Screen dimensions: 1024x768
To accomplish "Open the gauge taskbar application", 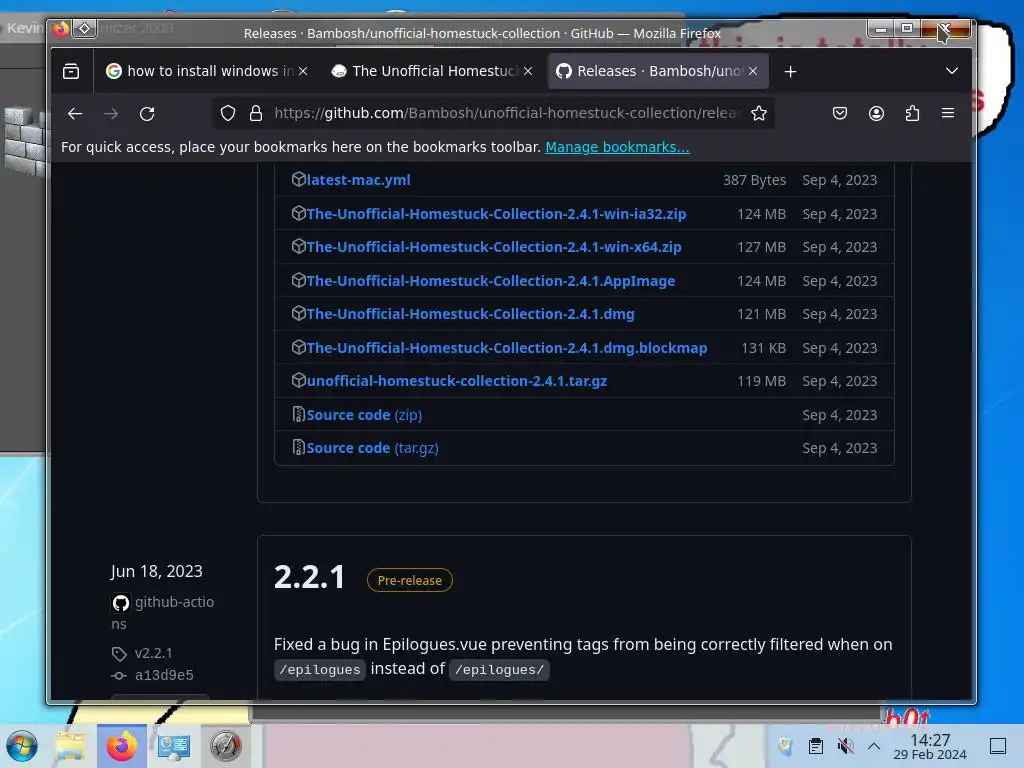I will point(225,746).
